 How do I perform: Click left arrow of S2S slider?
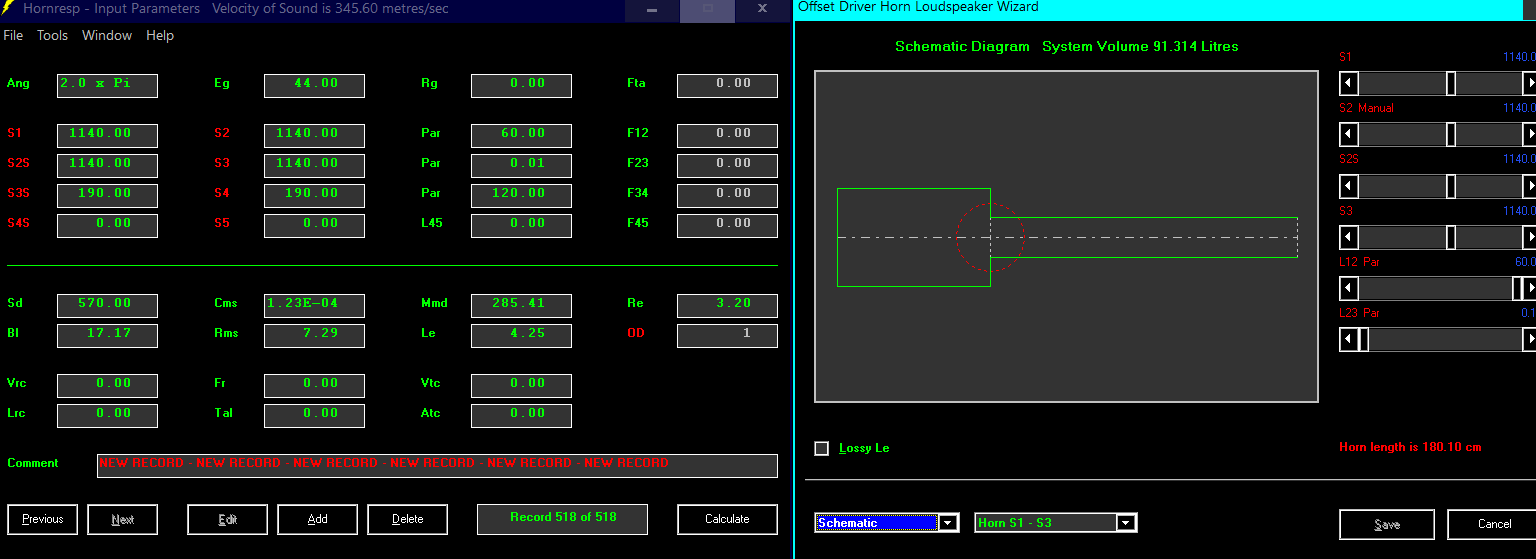[1349, 186]
